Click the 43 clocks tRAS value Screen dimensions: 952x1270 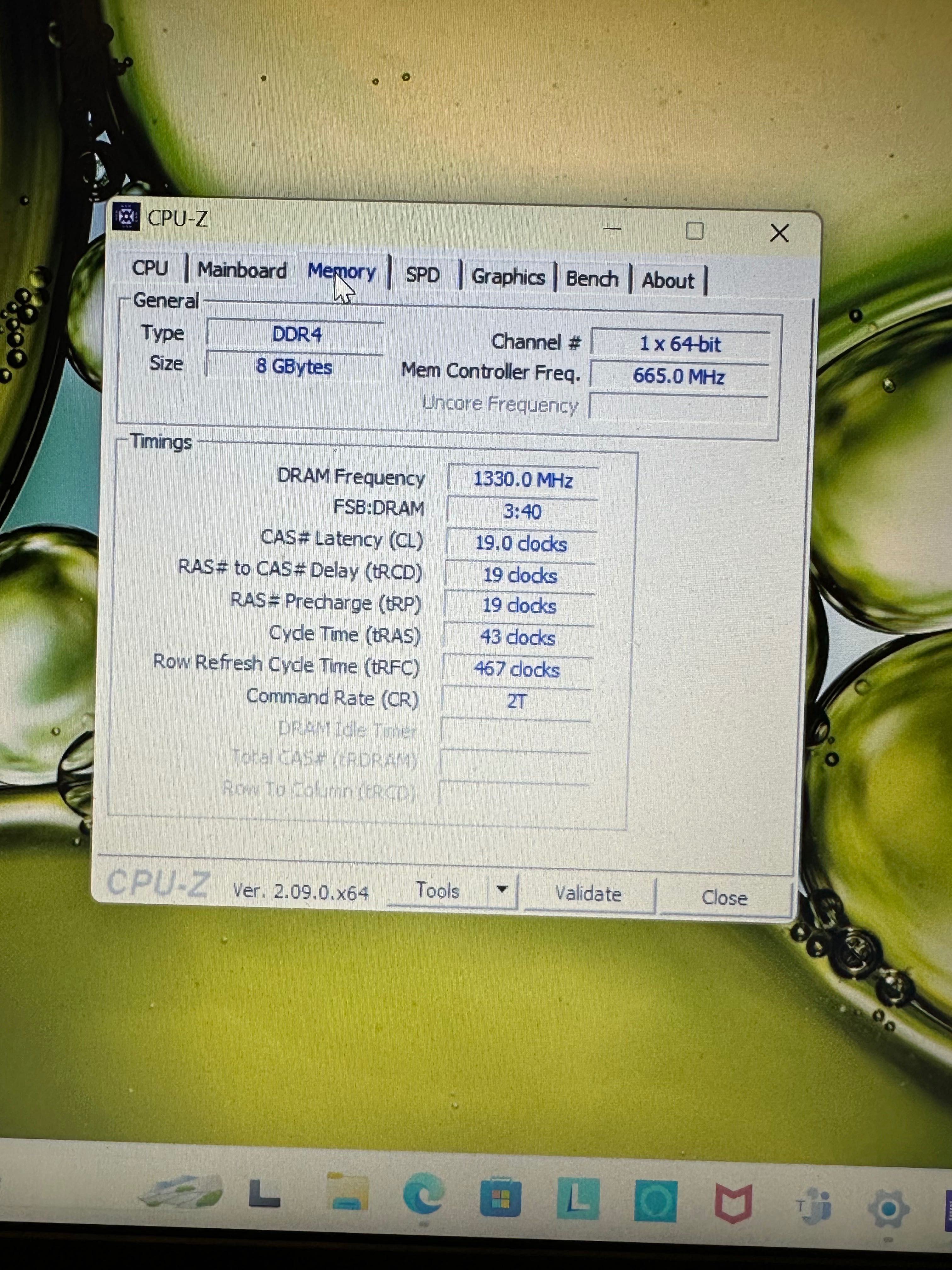click(x=518, y=637)
